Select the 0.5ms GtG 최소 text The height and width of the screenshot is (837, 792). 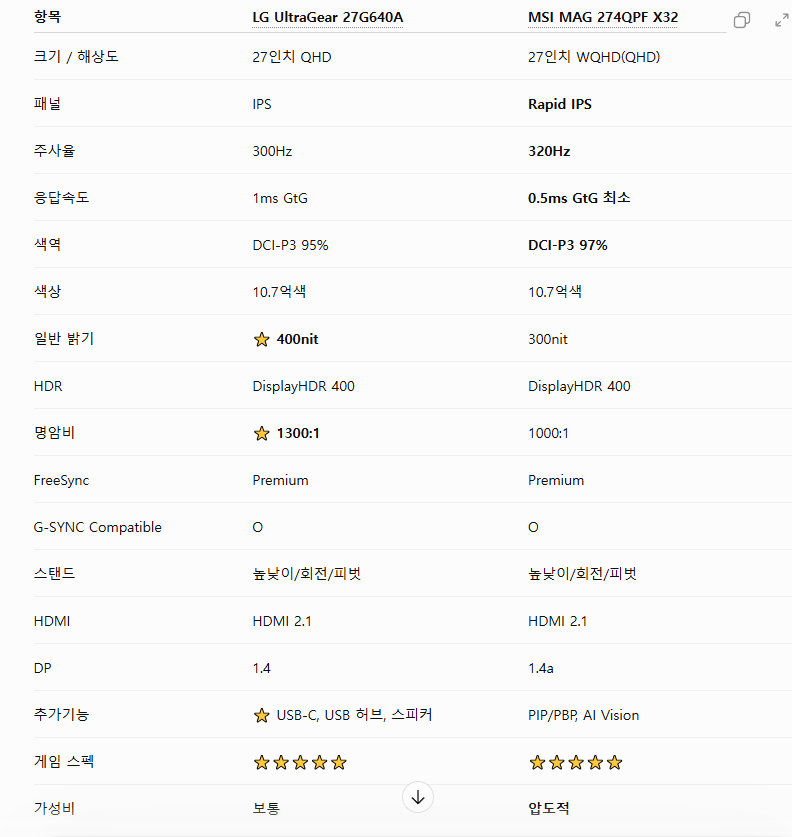(x=579, y=198)
